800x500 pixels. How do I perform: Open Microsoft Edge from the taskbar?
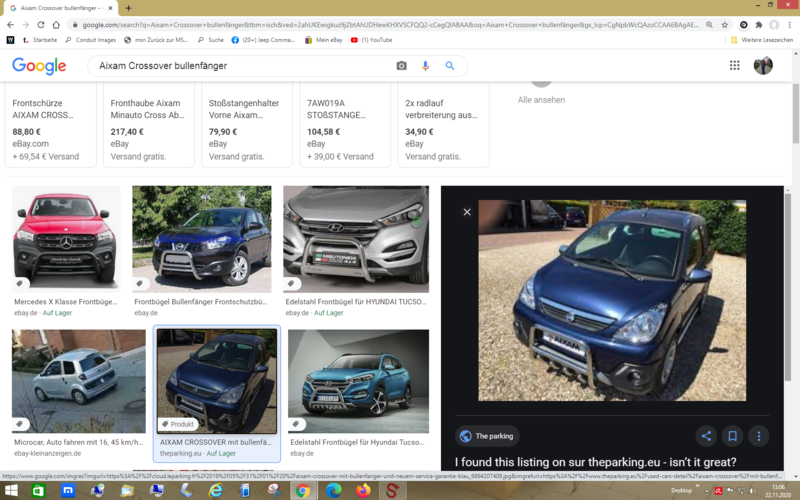[334, 491]
